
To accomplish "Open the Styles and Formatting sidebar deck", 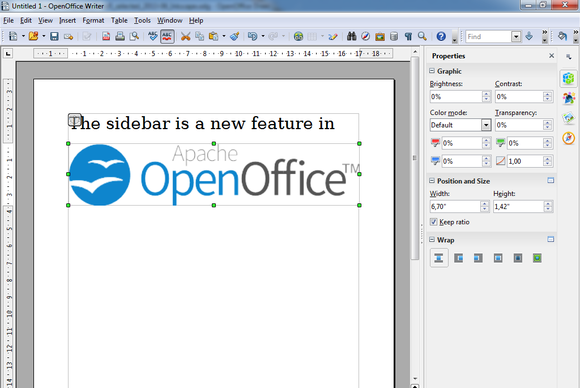I will tap(569, 98).
